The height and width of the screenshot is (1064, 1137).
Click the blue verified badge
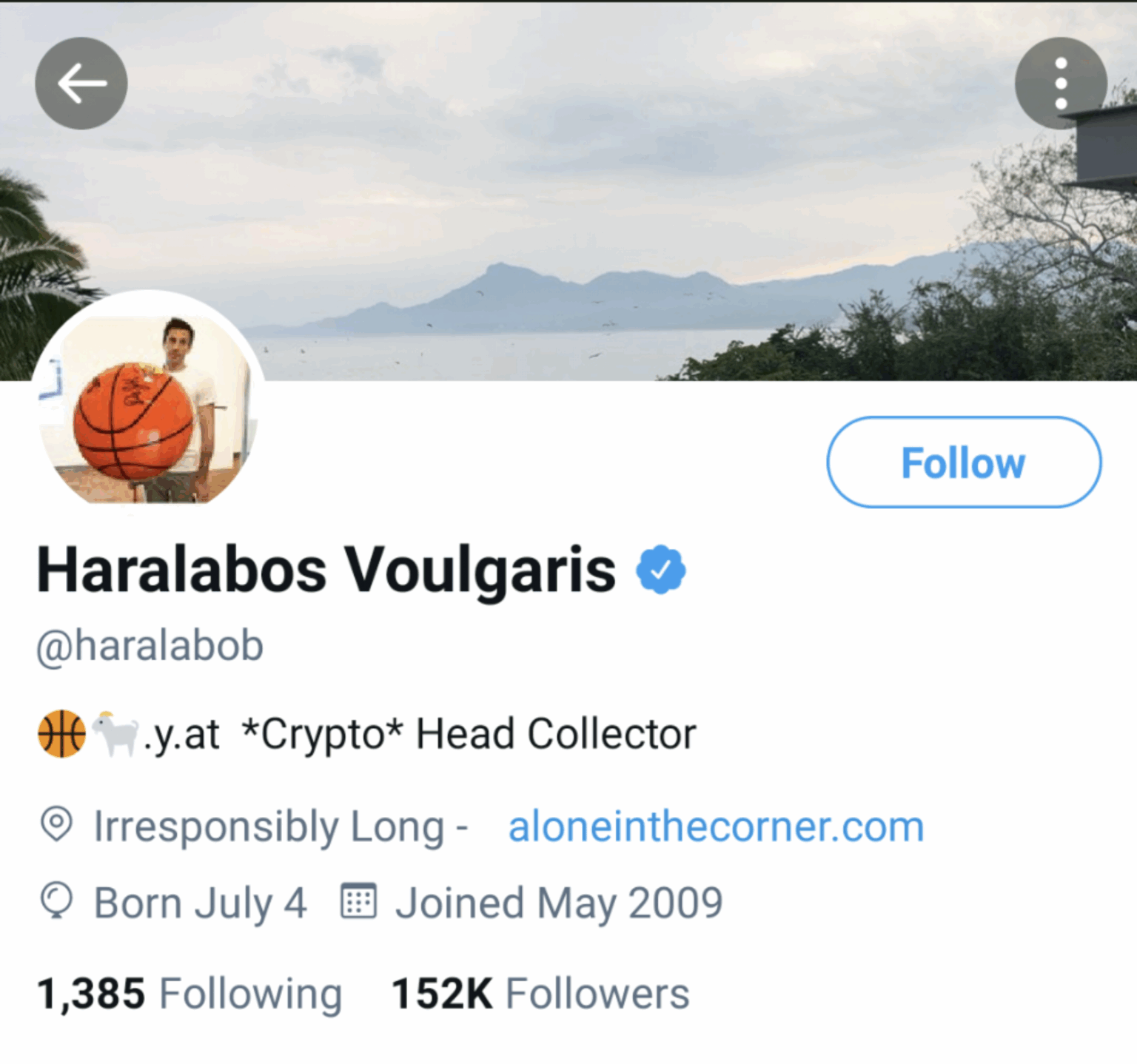coord(661,570)
